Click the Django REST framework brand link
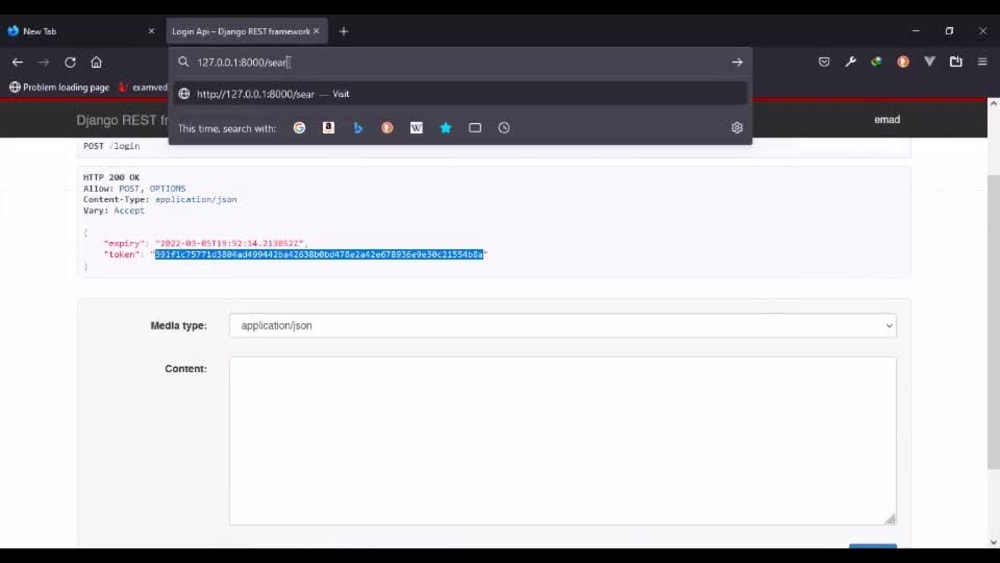Screen dimensions: 1000x563 [122, 120]
